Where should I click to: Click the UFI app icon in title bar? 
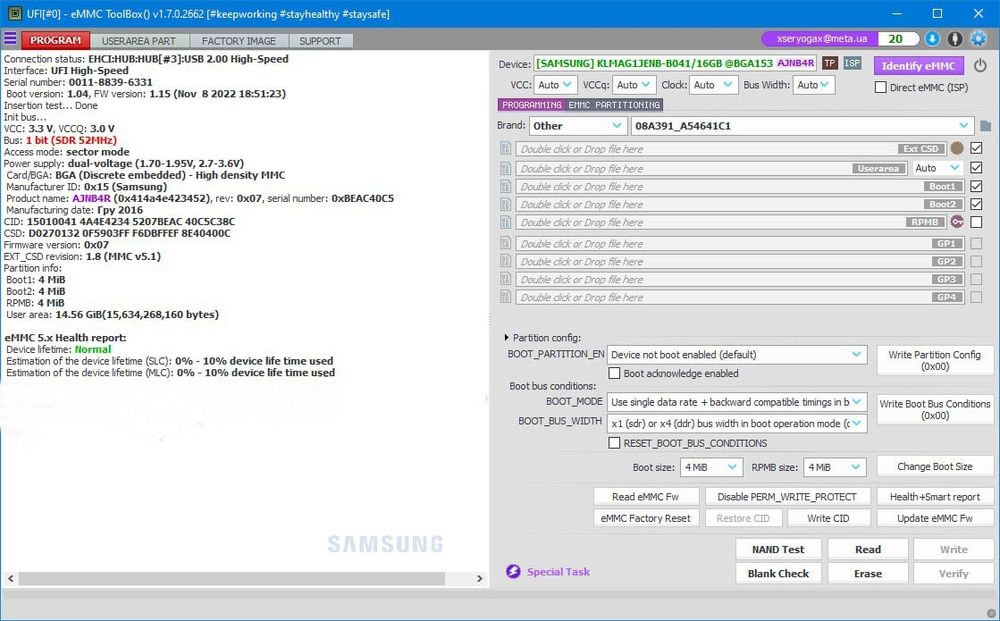14,13
